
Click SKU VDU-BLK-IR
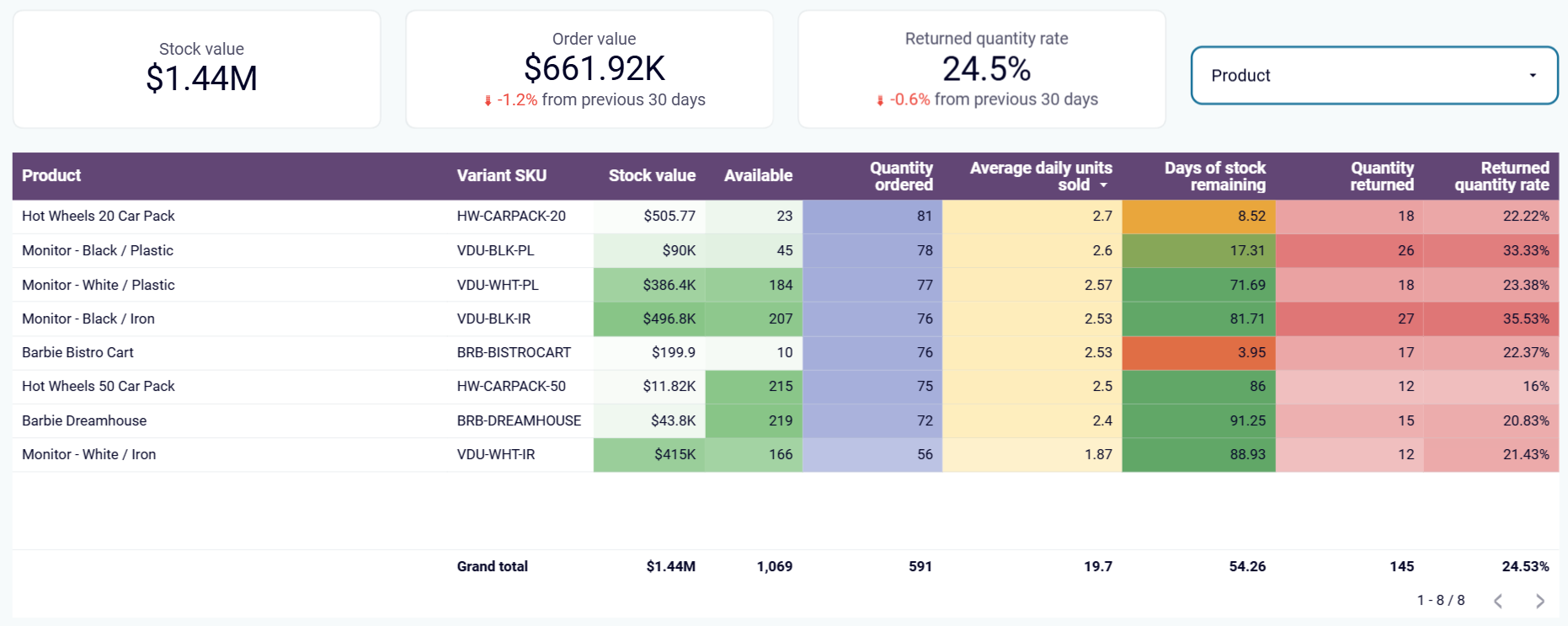tap(493, 318)
